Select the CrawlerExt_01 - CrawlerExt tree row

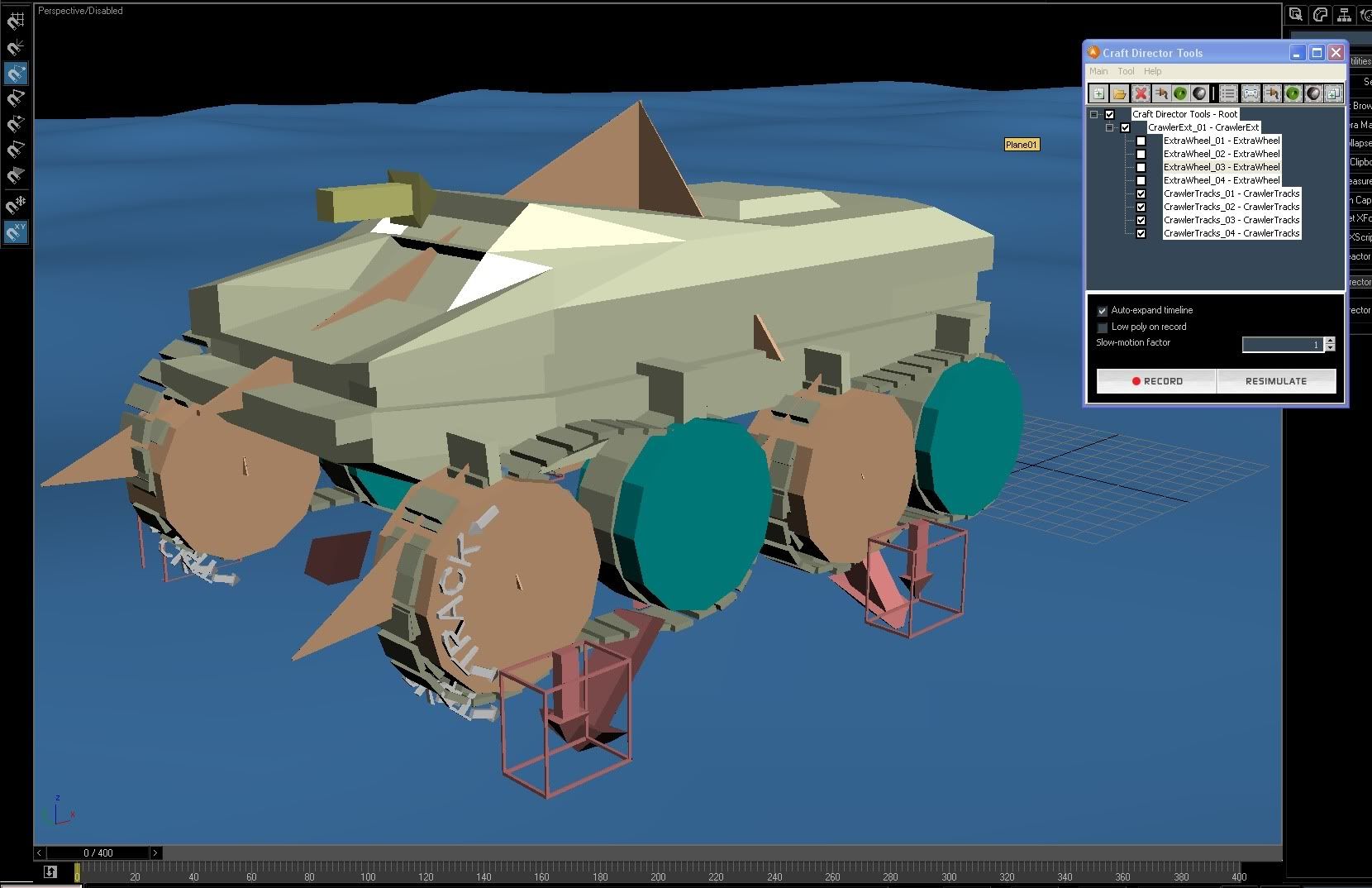1203,127
